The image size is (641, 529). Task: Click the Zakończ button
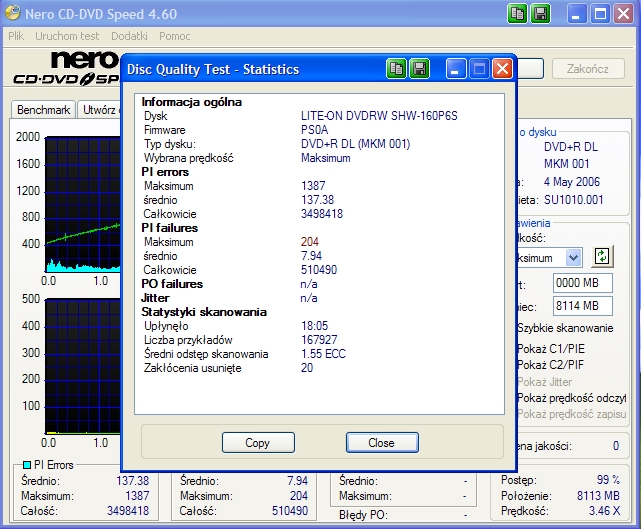tap(588, 69)
